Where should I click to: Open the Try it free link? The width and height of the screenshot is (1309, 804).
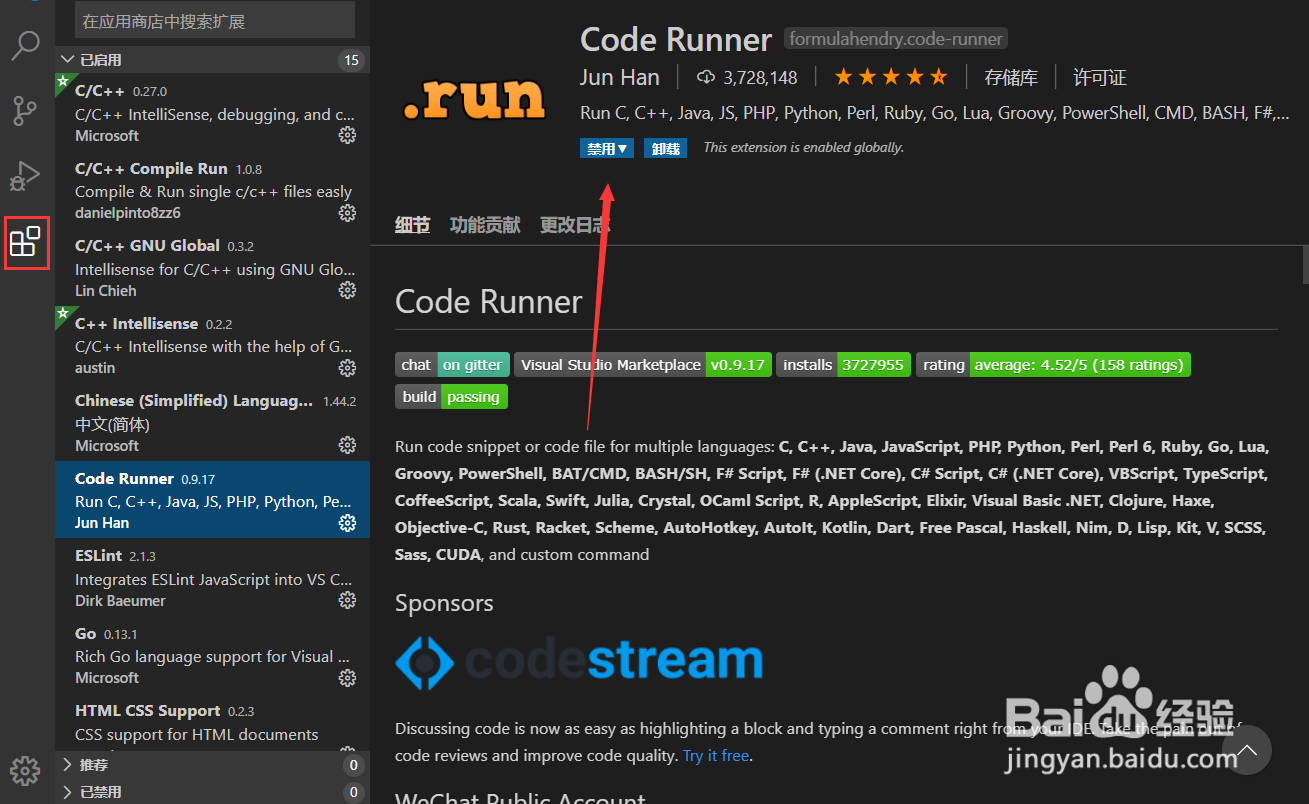716,756
